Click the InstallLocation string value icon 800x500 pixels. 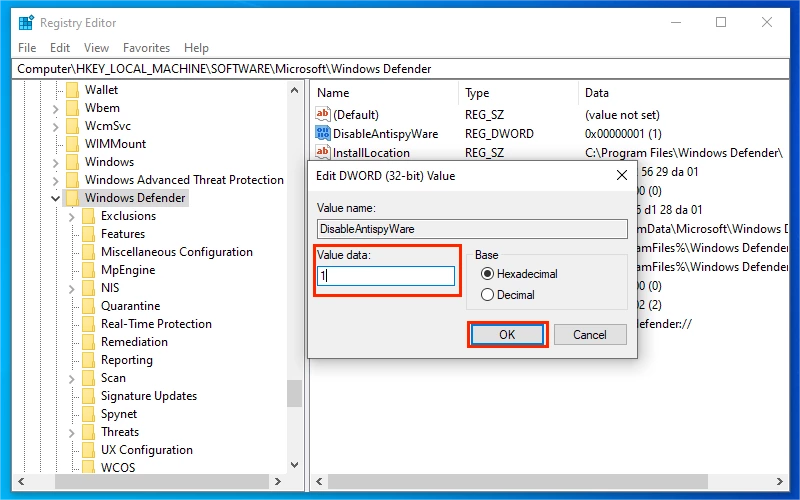(x=322, y=152)
